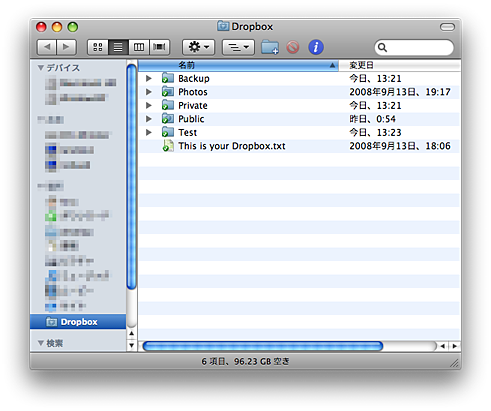Click the sidebar scroll down arrow

132,345
